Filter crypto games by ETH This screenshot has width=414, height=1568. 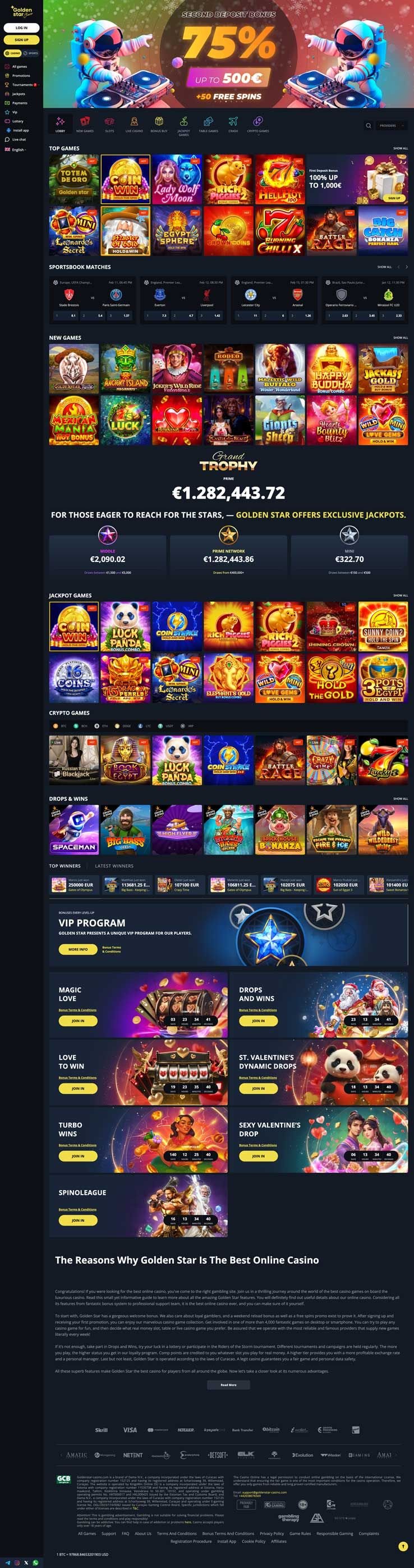point(102,725)
